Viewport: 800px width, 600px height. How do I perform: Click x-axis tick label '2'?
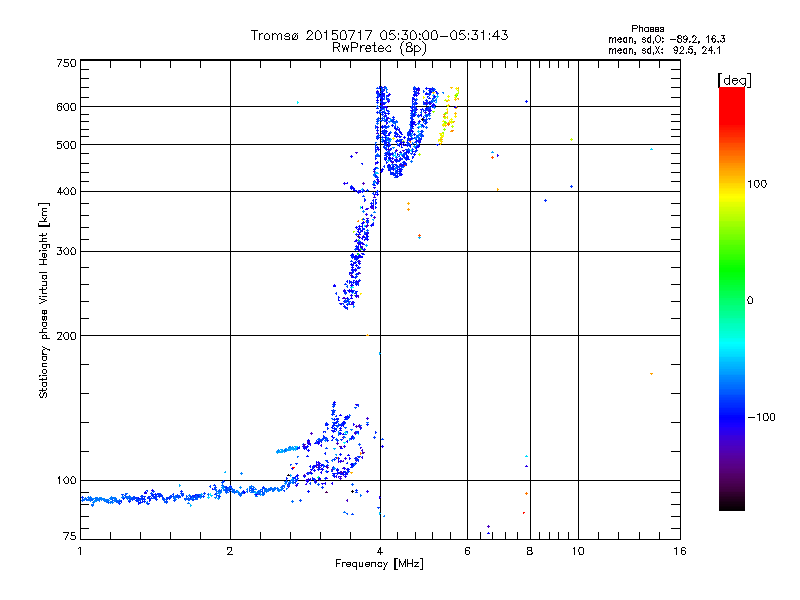(230, 551)
